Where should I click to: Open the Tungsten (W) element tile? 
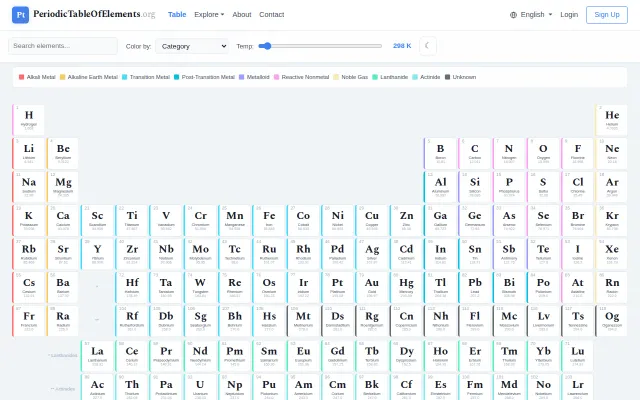click(200, 287)
